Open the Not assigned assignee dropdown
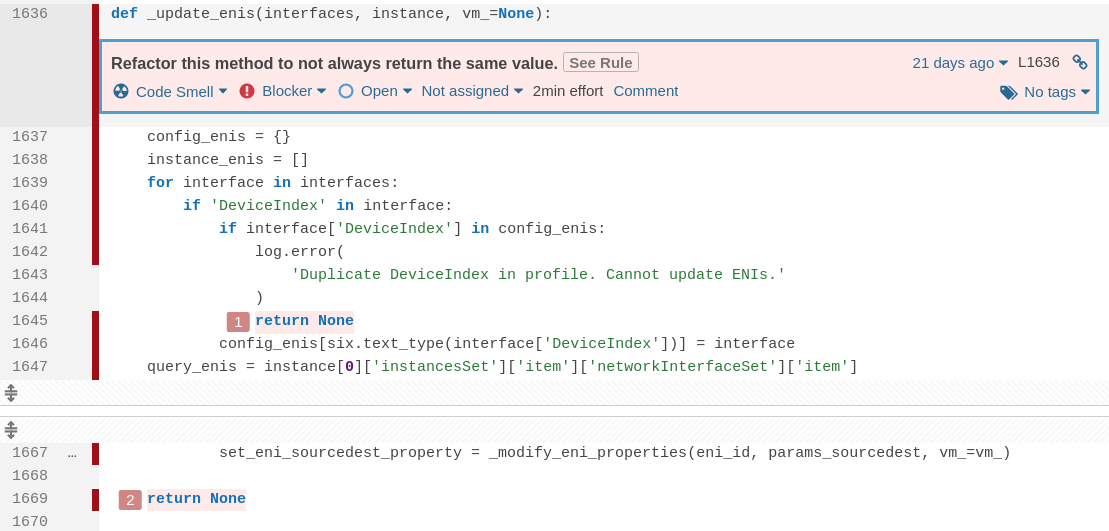 472,91
